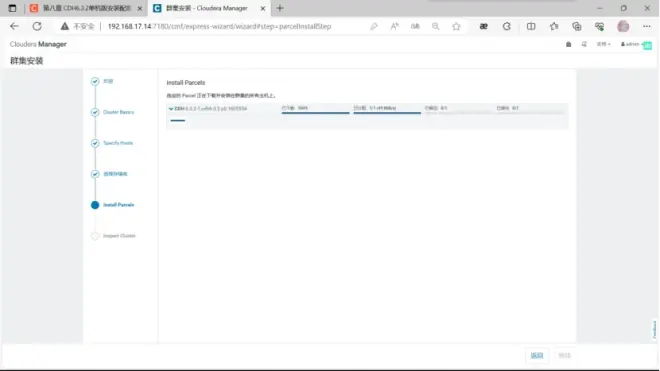Add this page to favorites star
This screenshot has height=371, width=660.
point(456,27)
